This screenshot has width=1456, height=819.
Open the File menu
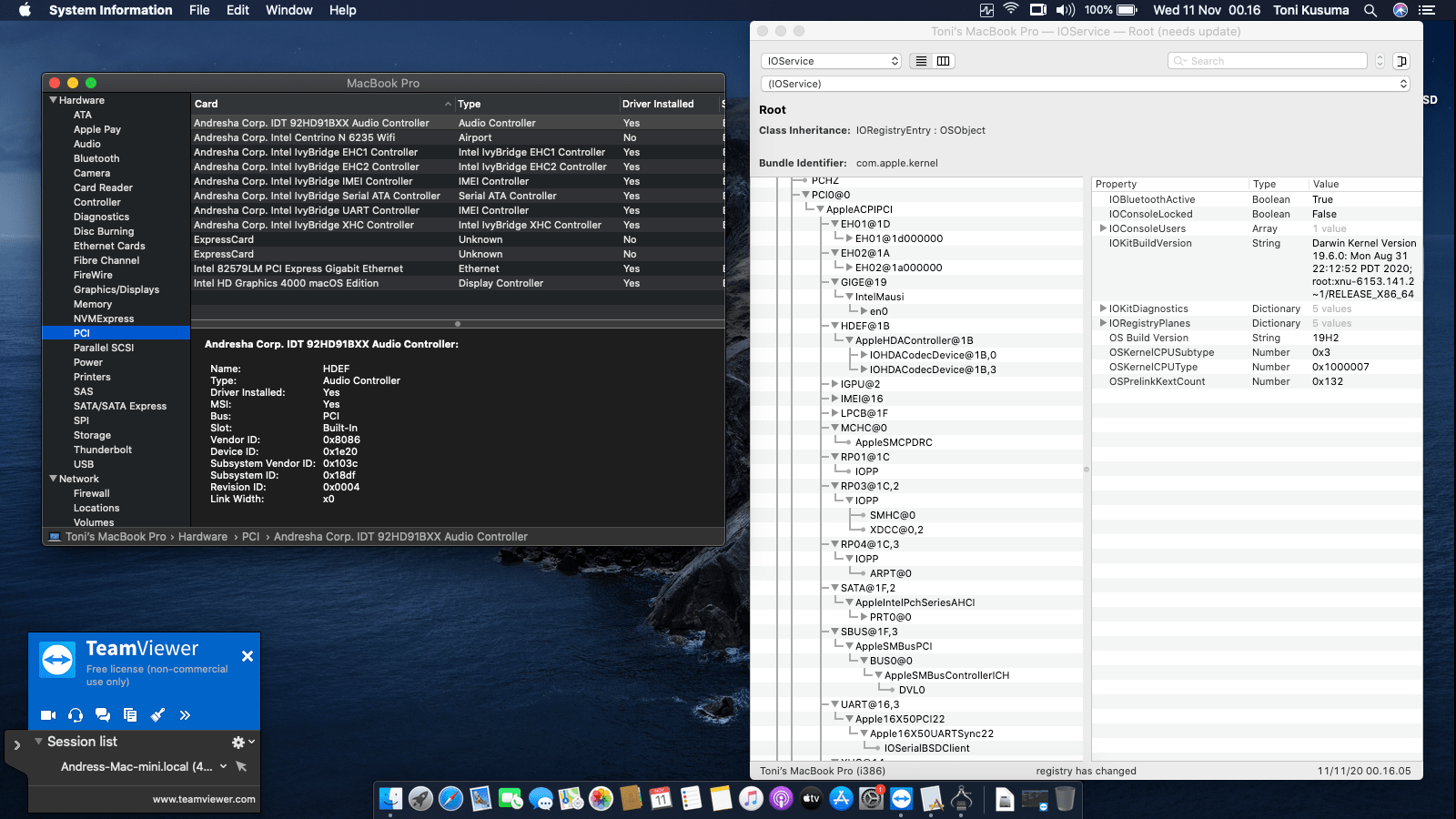(x=199, y=10)
